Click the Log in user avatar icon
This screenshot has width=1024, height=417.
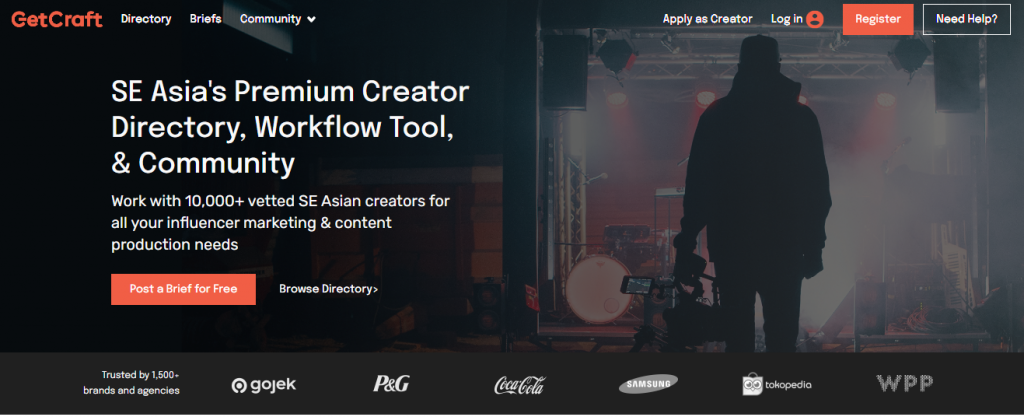[x=814, y=20]
